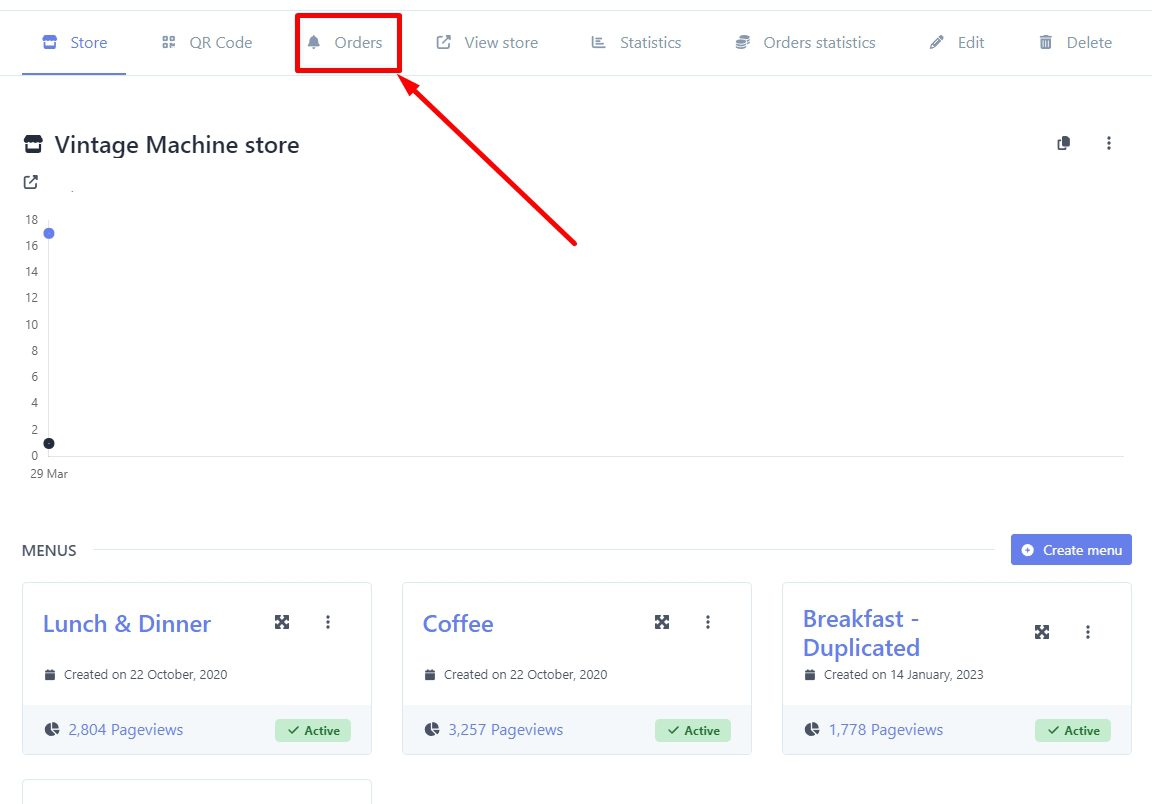
Task: Open Breakfast - Duplicated card options menu
Action: pyautogui.click(x=1088, y=632)
